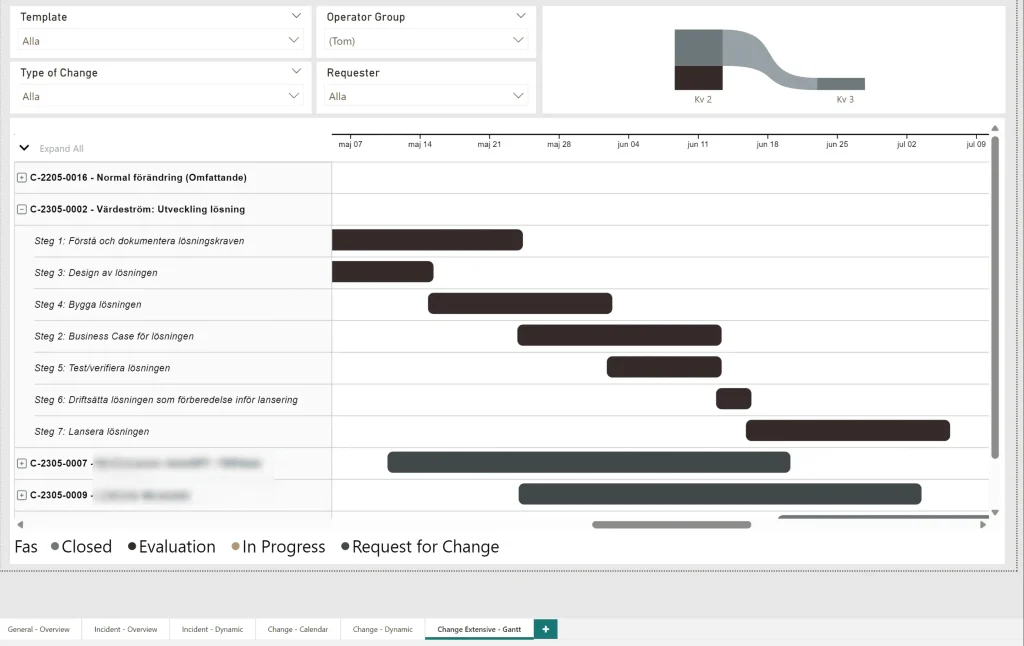This screenshot has width=1024, height=646.
Task: Click the horizontal scrollbar thumb under Gantt
Action: (657, 524)
